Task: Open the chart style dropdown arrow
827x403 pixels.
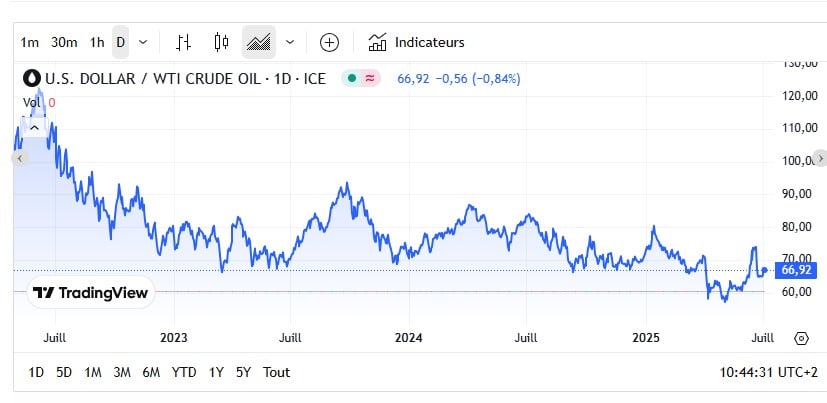Action: click(x=290, y=42)
